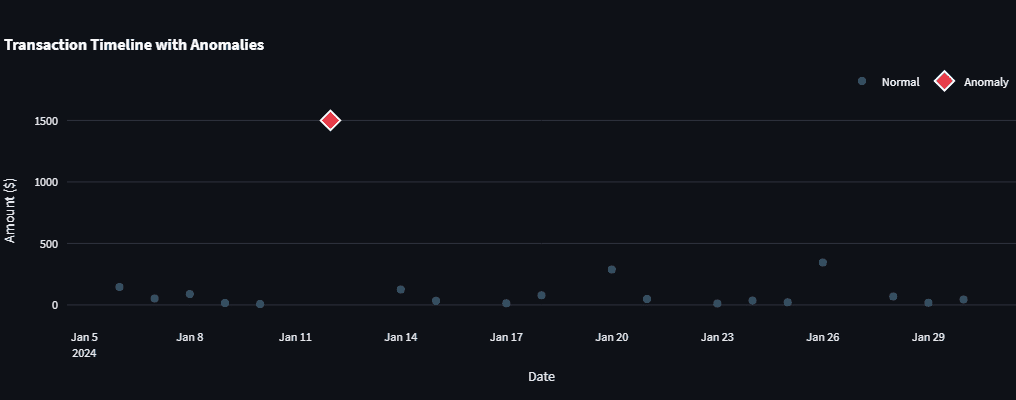Screen dimensions: 1016x400
Task: Click the chart title Transaction Timeline with Anomalies
Action: point(134,45)
